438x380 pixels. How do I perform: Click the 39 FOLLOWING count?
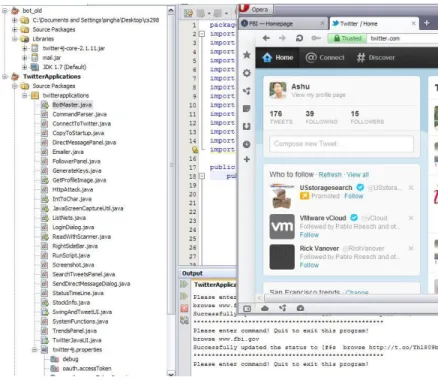321,117
